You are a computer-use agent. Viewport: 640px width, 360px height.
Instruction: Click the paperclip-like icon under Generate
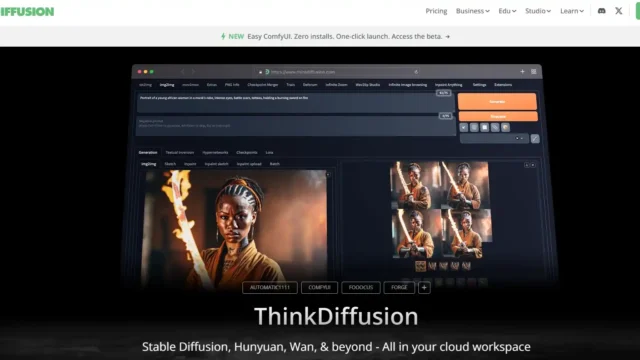point(495,127)
